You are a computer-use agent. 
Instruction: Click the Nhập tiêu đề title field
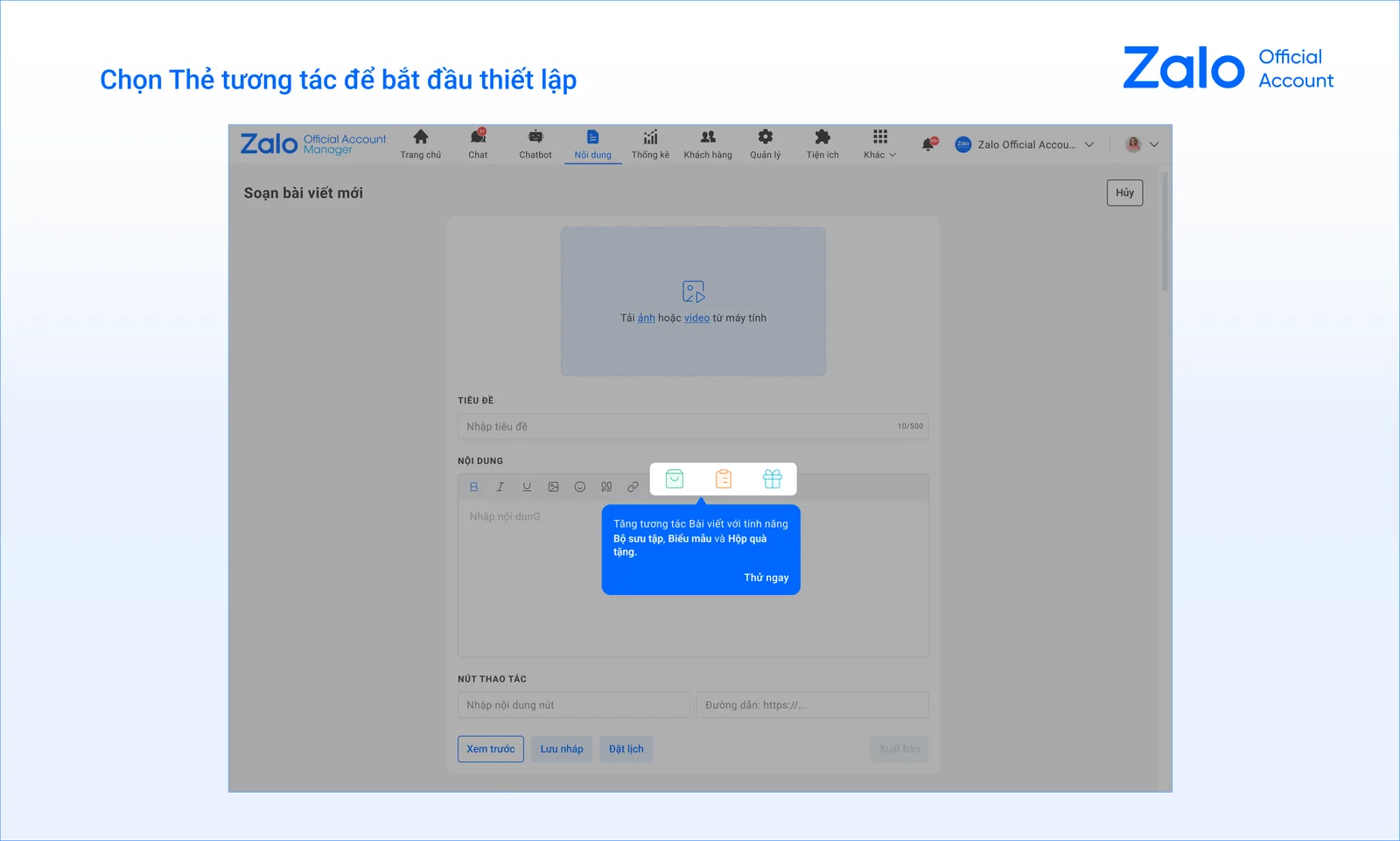point(693,426)
